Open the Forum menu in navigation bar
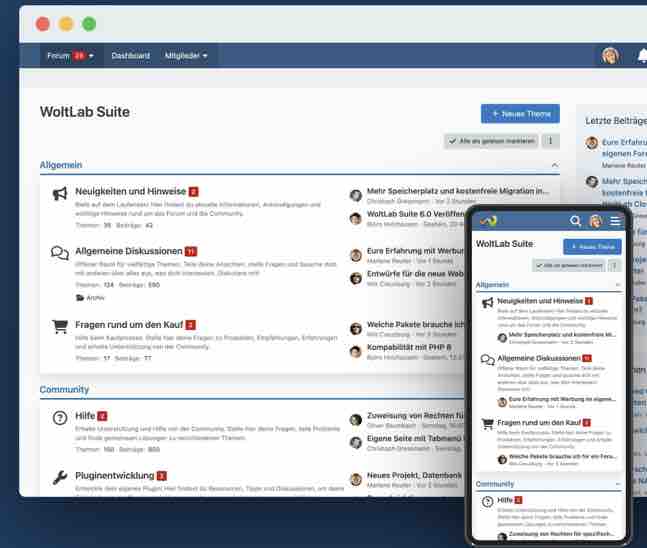 (70, 56)
